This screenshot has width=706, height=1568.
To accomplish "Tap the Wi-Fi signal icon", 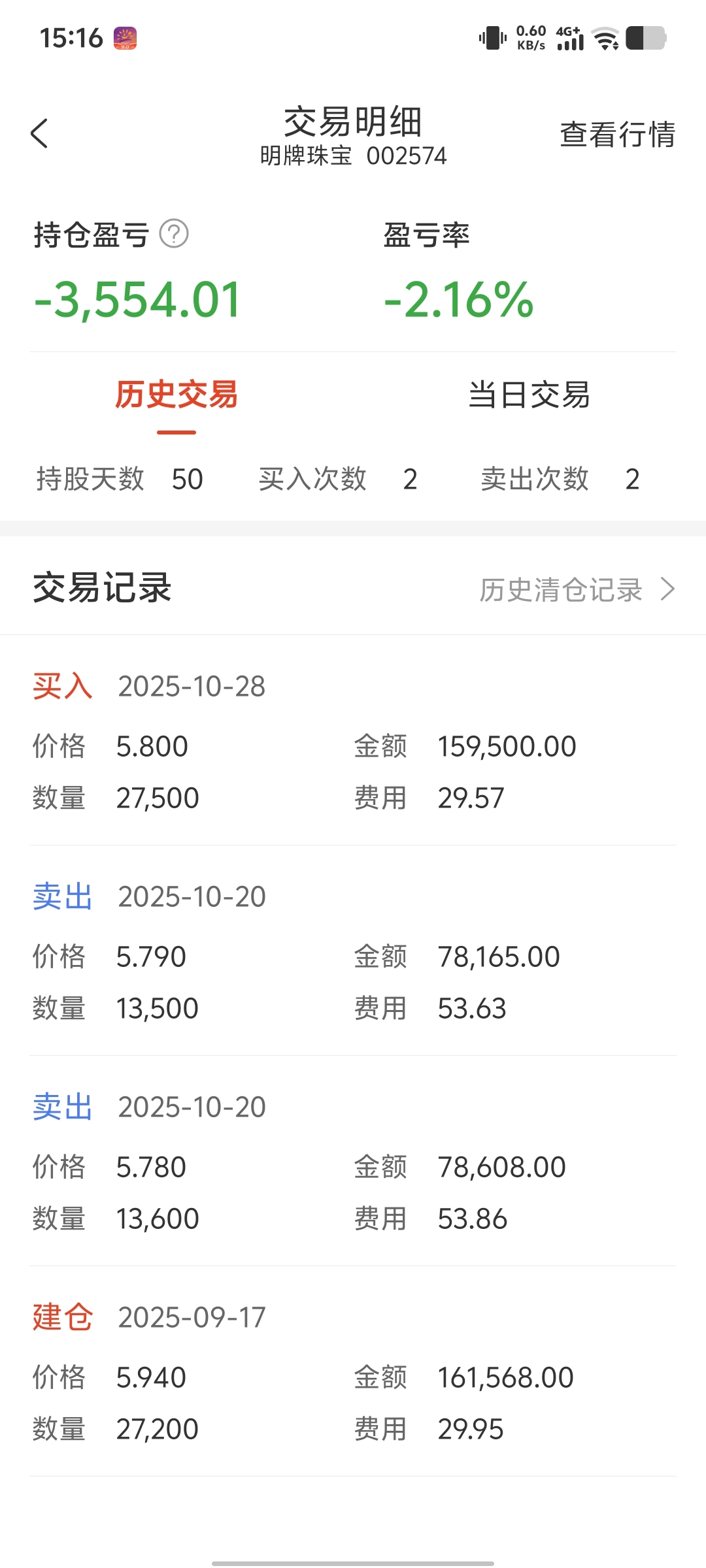I will pyautogui.click(x=606, y=39).
